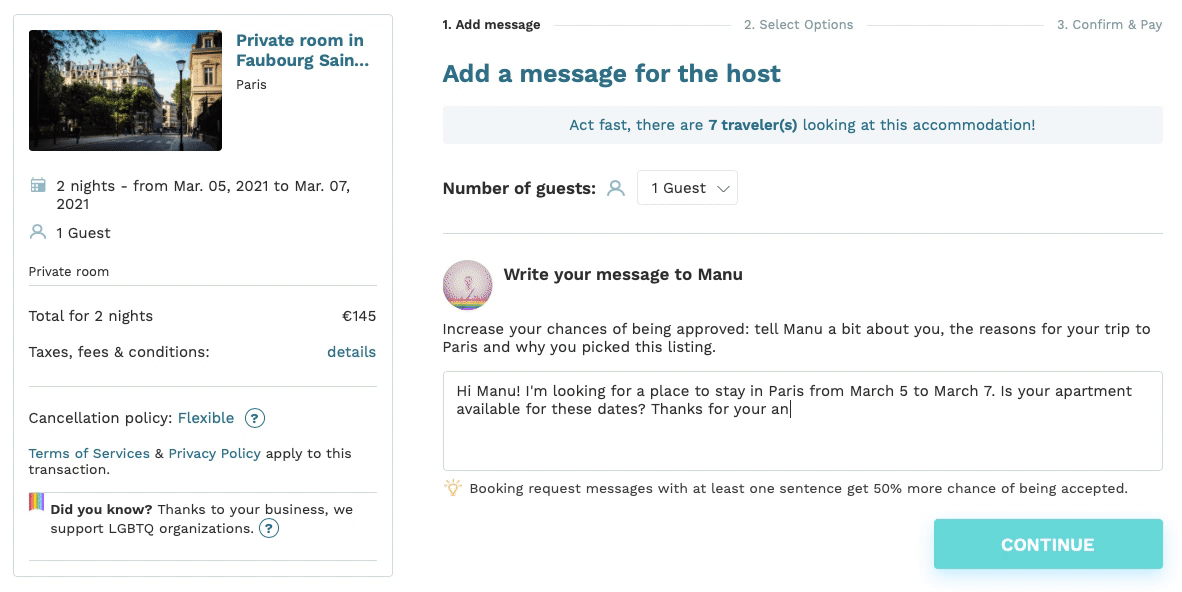This screenshot has width=1182, height=592.
Task: Click the guest icon in booking summary
Action: (x=38, y=232)
